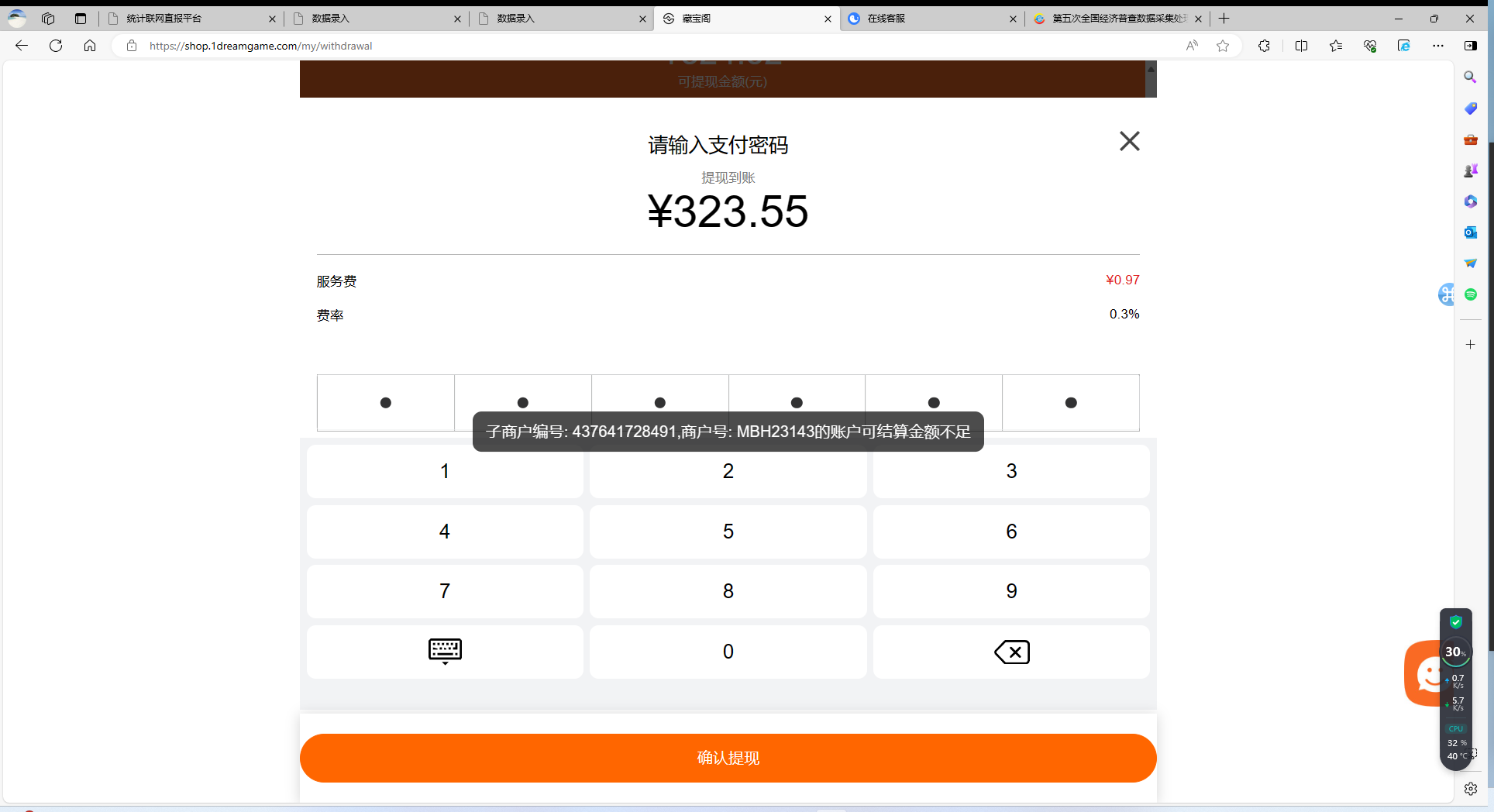
Task: Open Microsoft 365 in the sidebar
Action: pos(1470,201)
